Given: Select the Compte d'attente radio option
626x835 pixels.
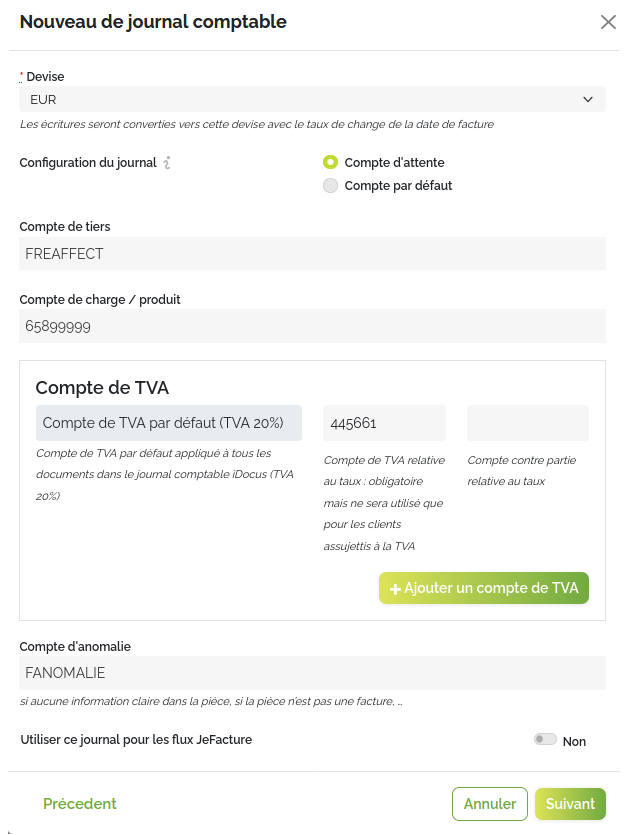Looking at the screenshot, I should (x=330, y=162).
